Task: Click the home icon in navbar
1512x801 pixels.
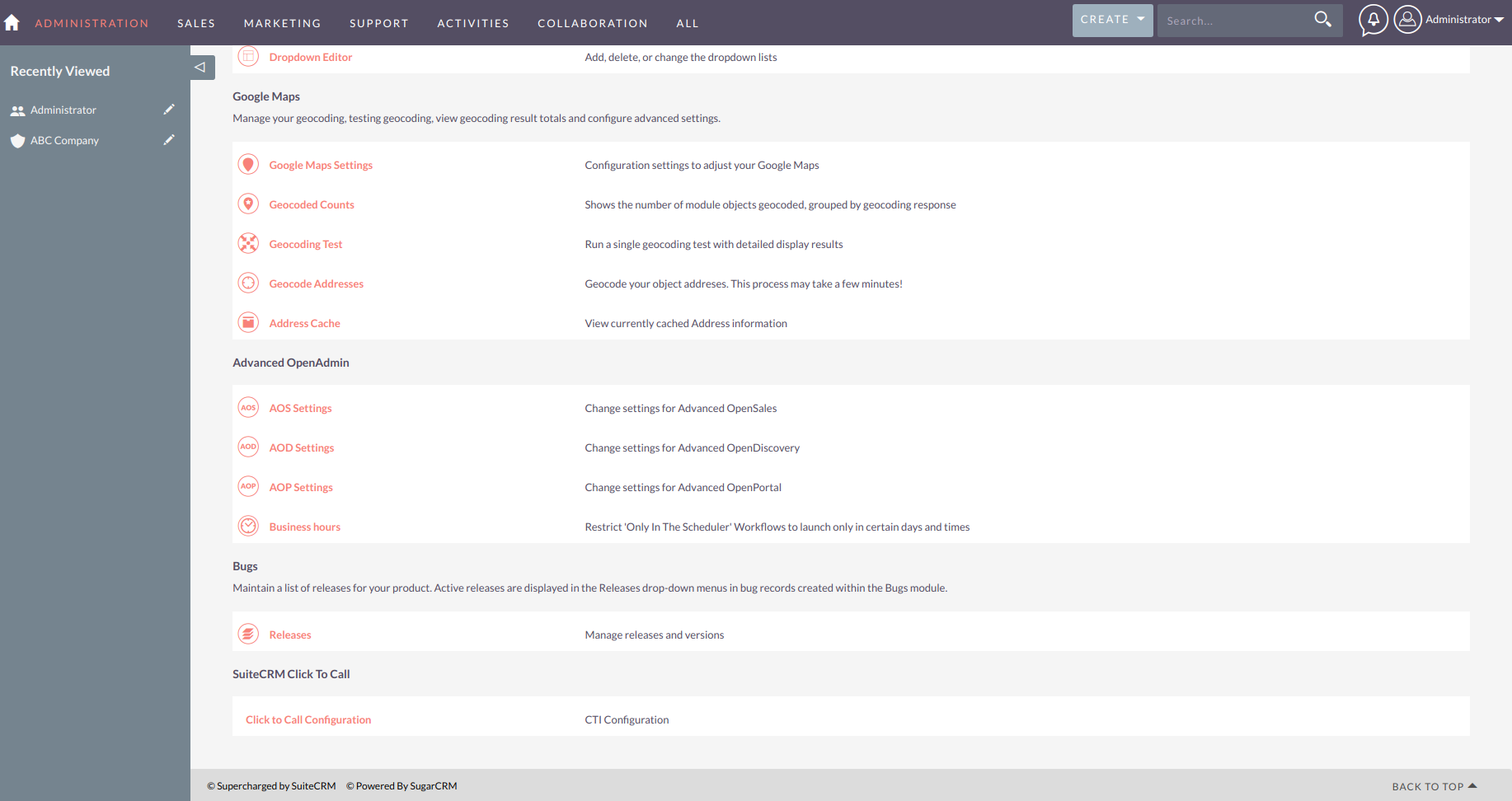Action: pos(12,23)
